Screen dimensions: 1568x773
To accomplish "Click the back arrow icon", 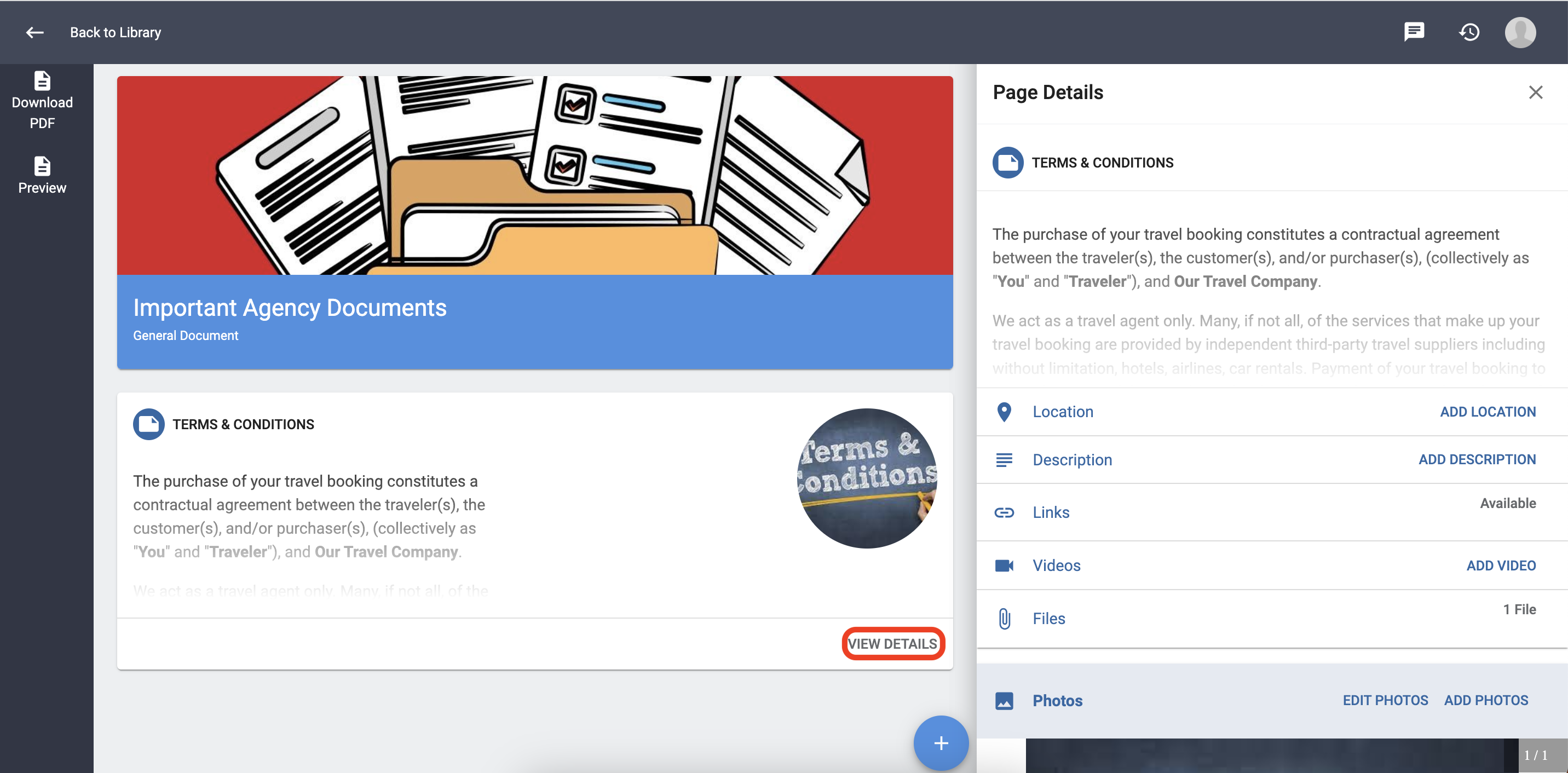I will click(x=34, y=32).
